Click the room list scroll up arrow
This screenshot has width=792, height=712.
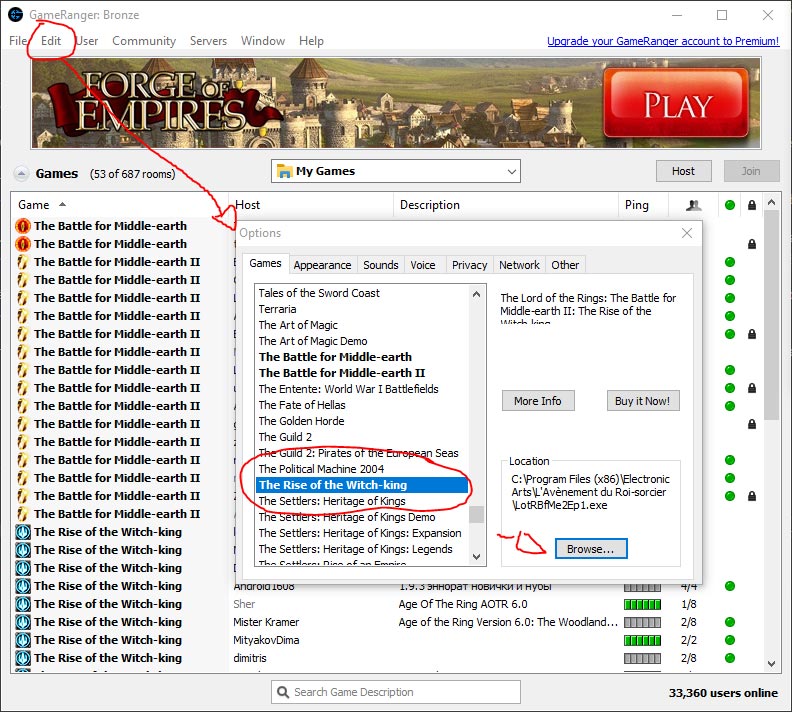coord(771,203)
